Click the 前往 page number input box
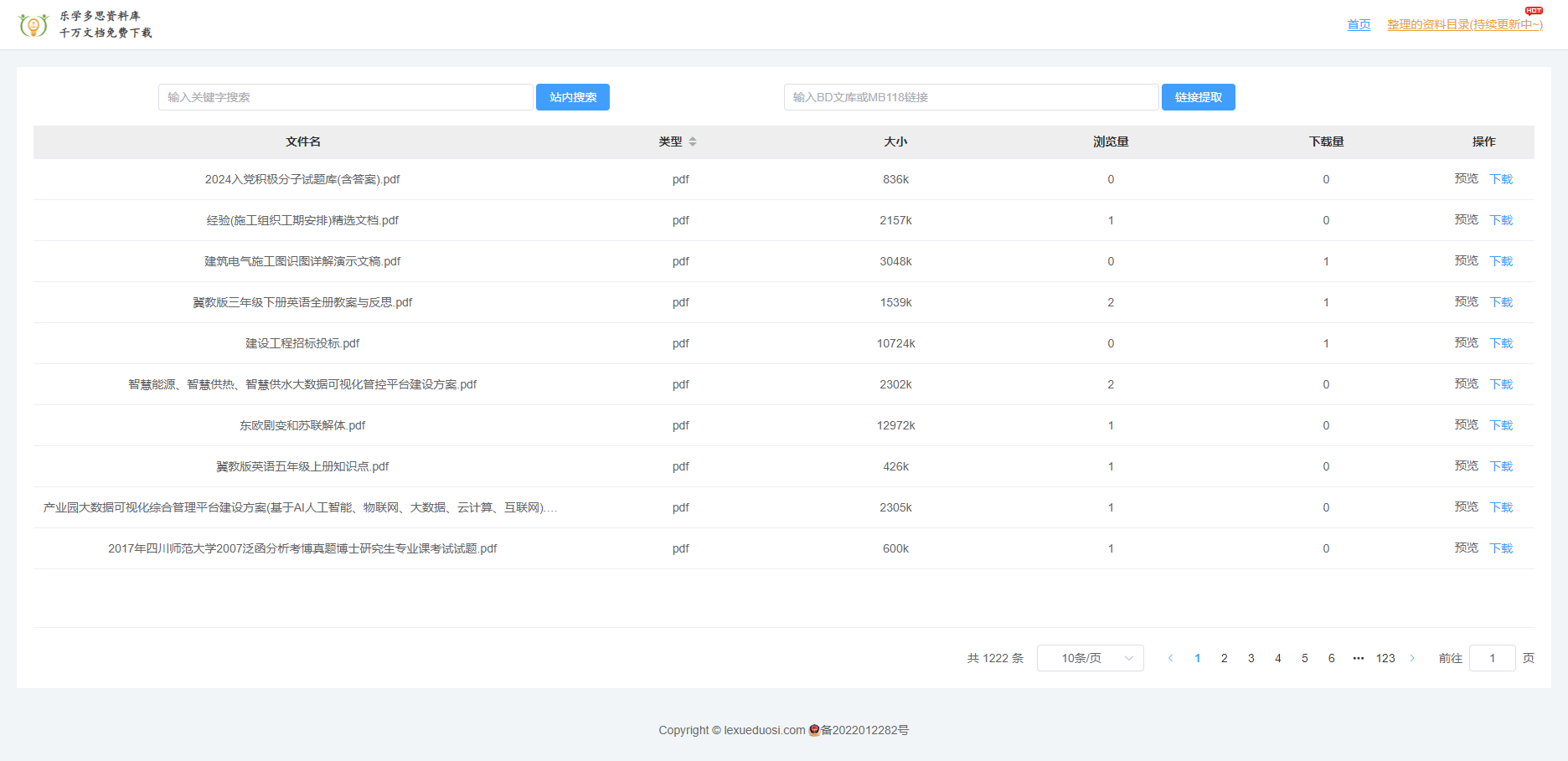This screenshot has width=1568, height=761. pyautogui.click(x=1492, y=658)
